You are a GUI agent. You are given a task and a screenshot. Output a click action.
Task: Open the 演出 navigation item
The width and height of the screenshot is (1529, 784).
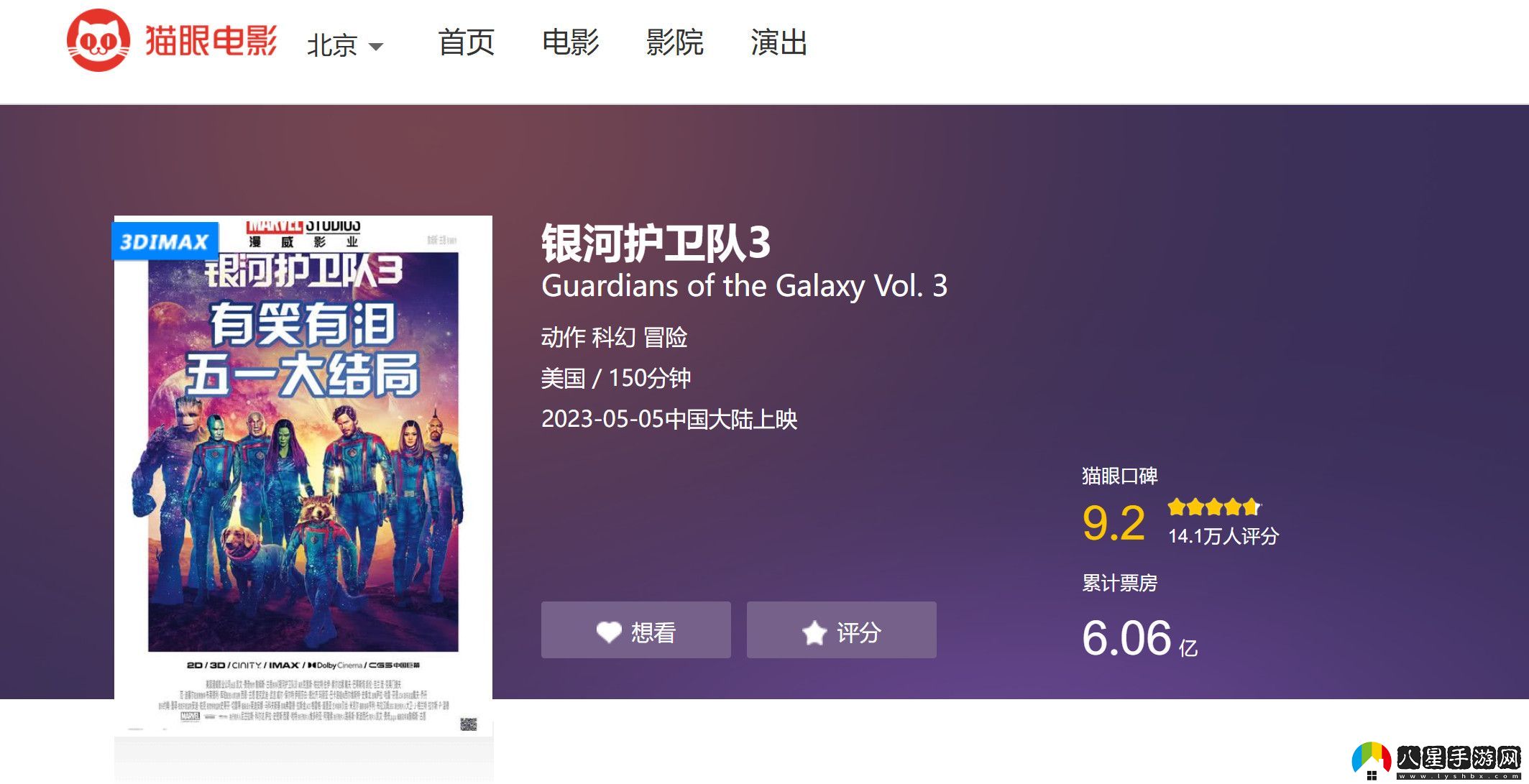click(x=779, y=42)
